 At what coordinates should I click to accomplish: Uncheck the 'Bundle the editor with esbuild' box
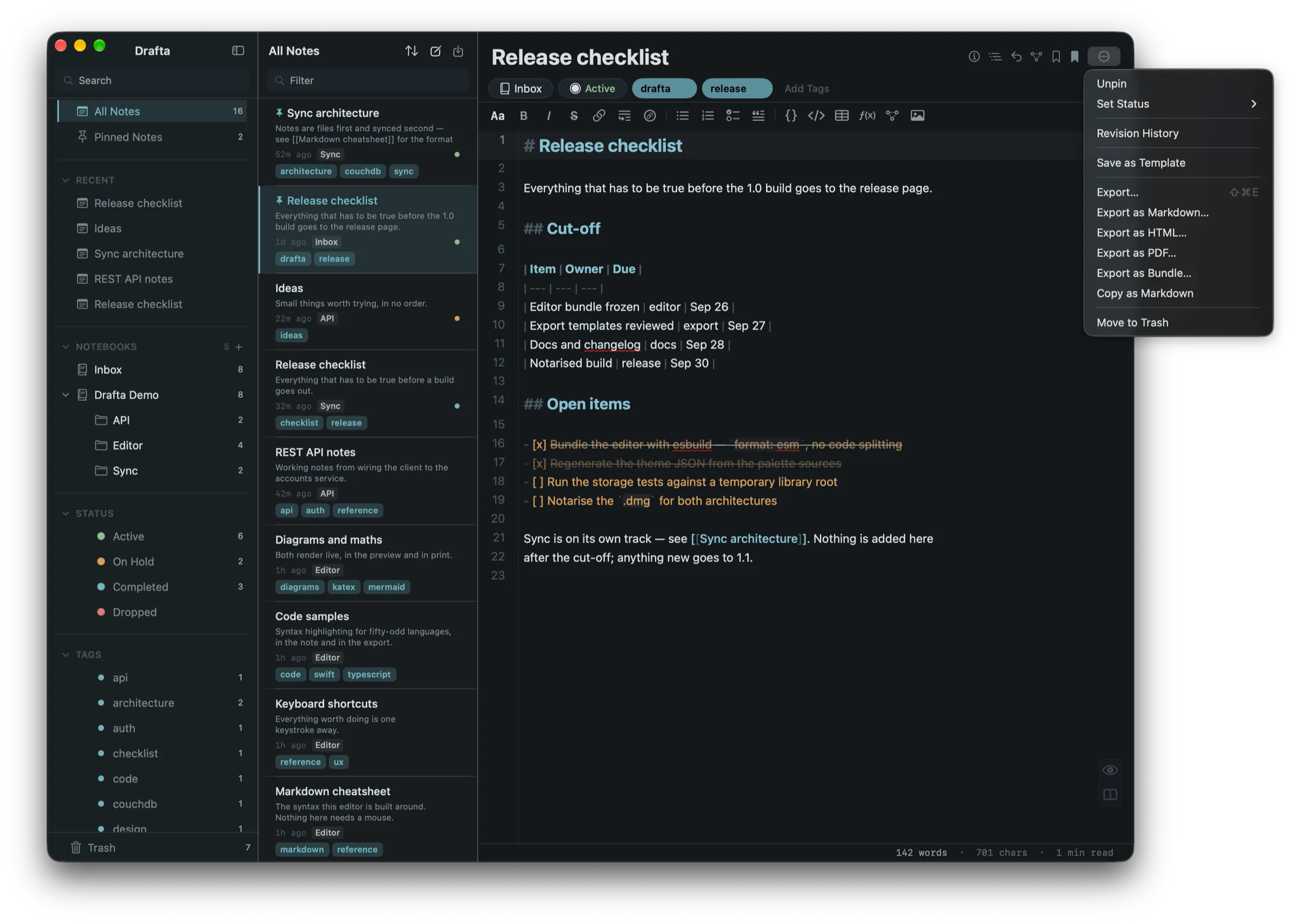[x=539, y=444]
